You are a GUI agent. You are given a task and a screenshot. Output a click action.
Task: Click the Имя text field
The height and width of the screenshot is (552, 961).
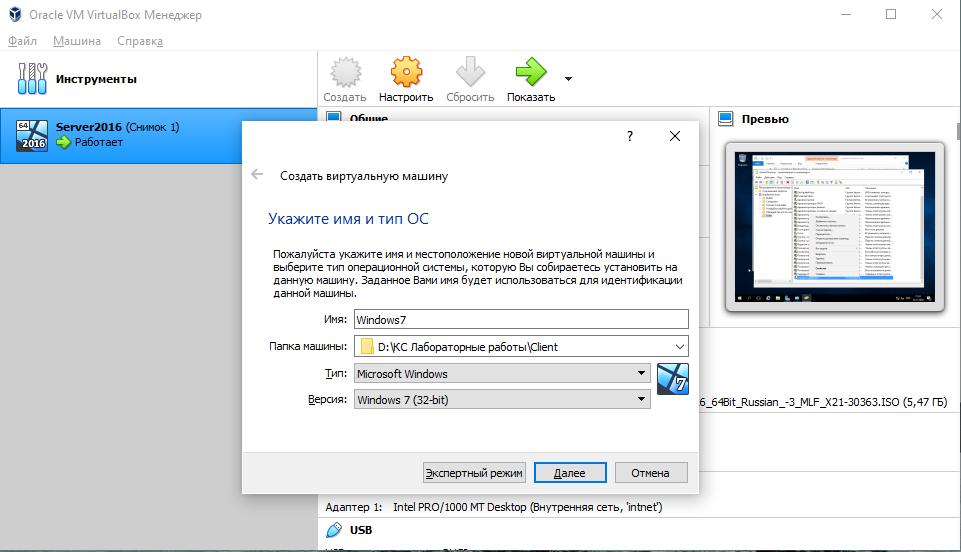[521, 319]
